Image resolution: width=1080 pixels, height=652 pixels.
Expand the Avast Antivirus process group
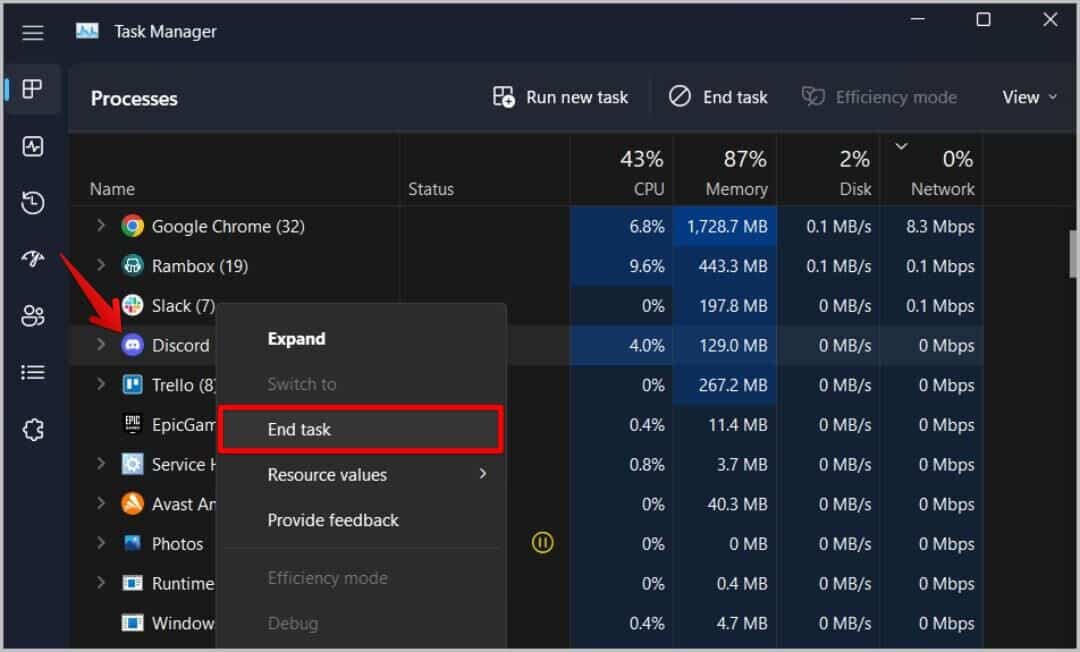click(101, 503)
